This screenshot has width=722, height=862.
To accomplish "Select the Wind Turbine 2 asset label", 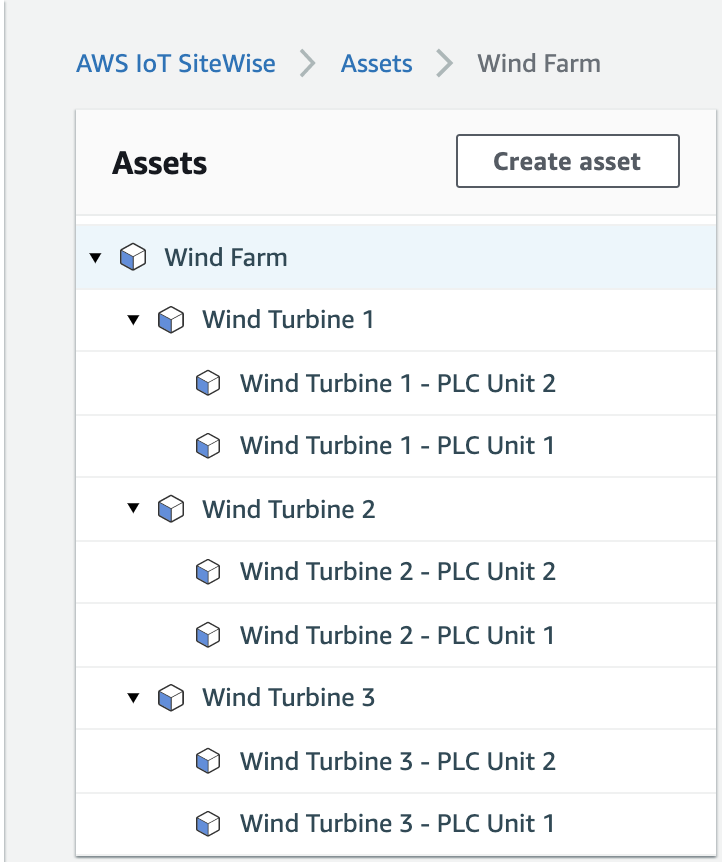I will 288,510.
